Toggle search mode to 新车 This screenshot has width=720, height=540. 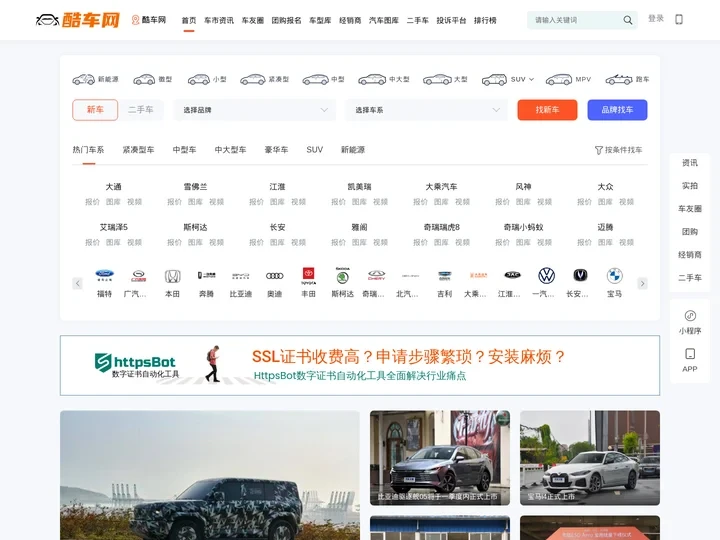point(95,110)
